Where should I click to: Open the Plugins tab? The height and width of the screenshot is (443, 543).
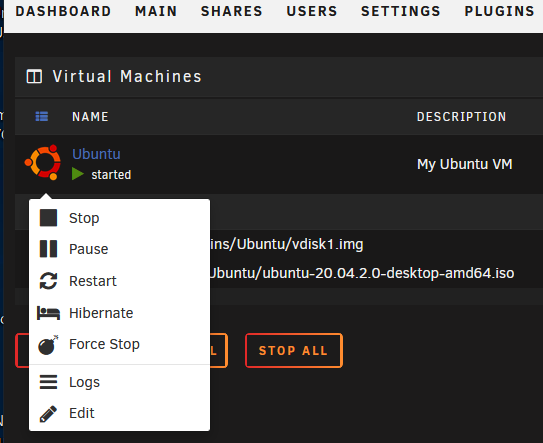[499, 11]
